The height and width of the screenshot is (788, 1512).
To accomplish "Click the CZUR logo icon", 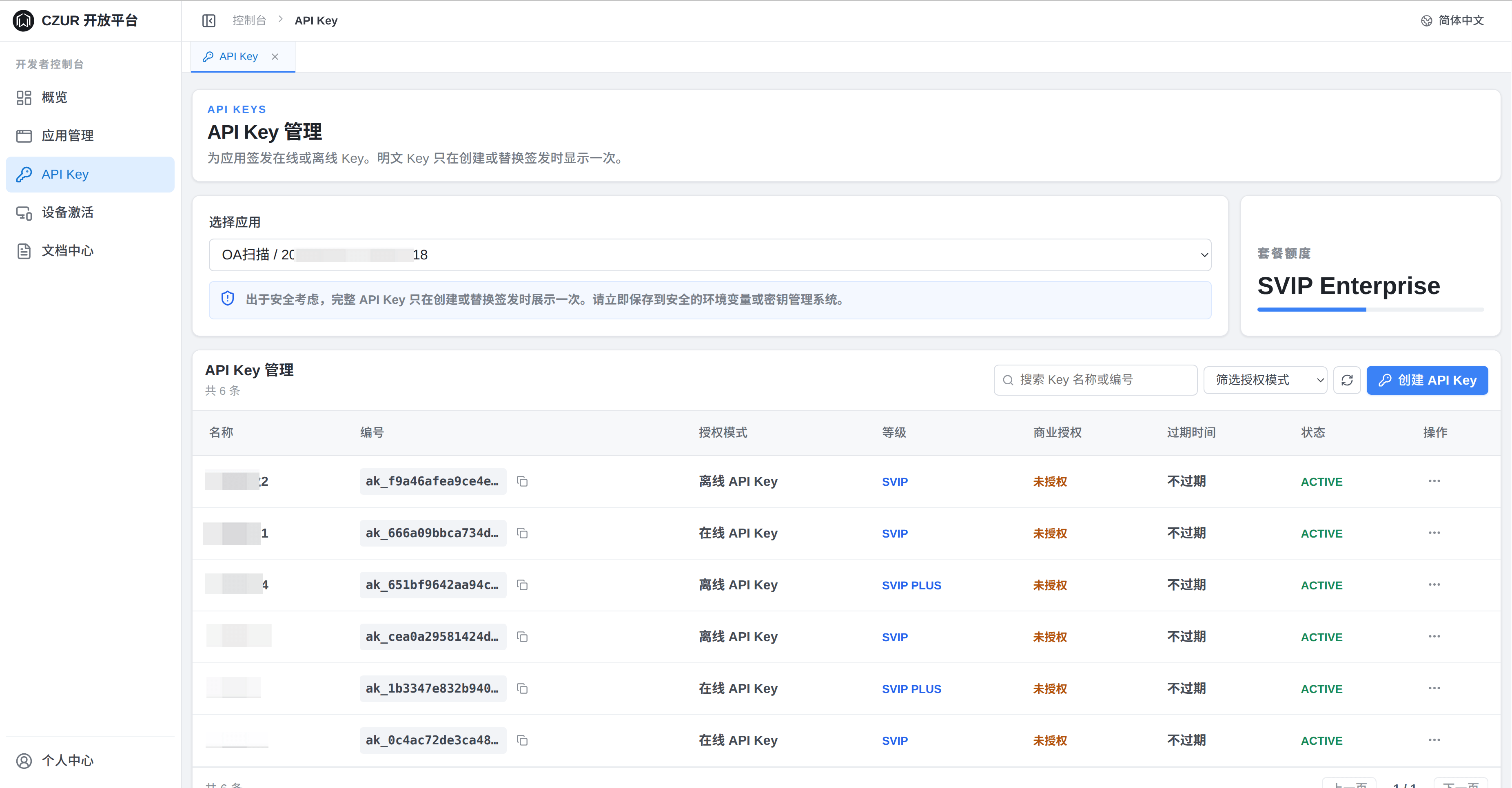I will pos(24,20).
